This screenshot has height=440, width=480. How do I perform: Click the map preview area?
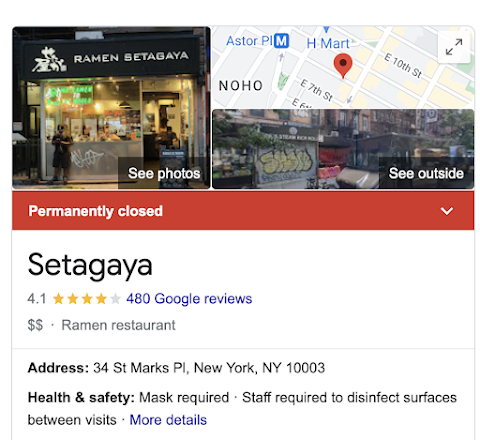(343, 67)
